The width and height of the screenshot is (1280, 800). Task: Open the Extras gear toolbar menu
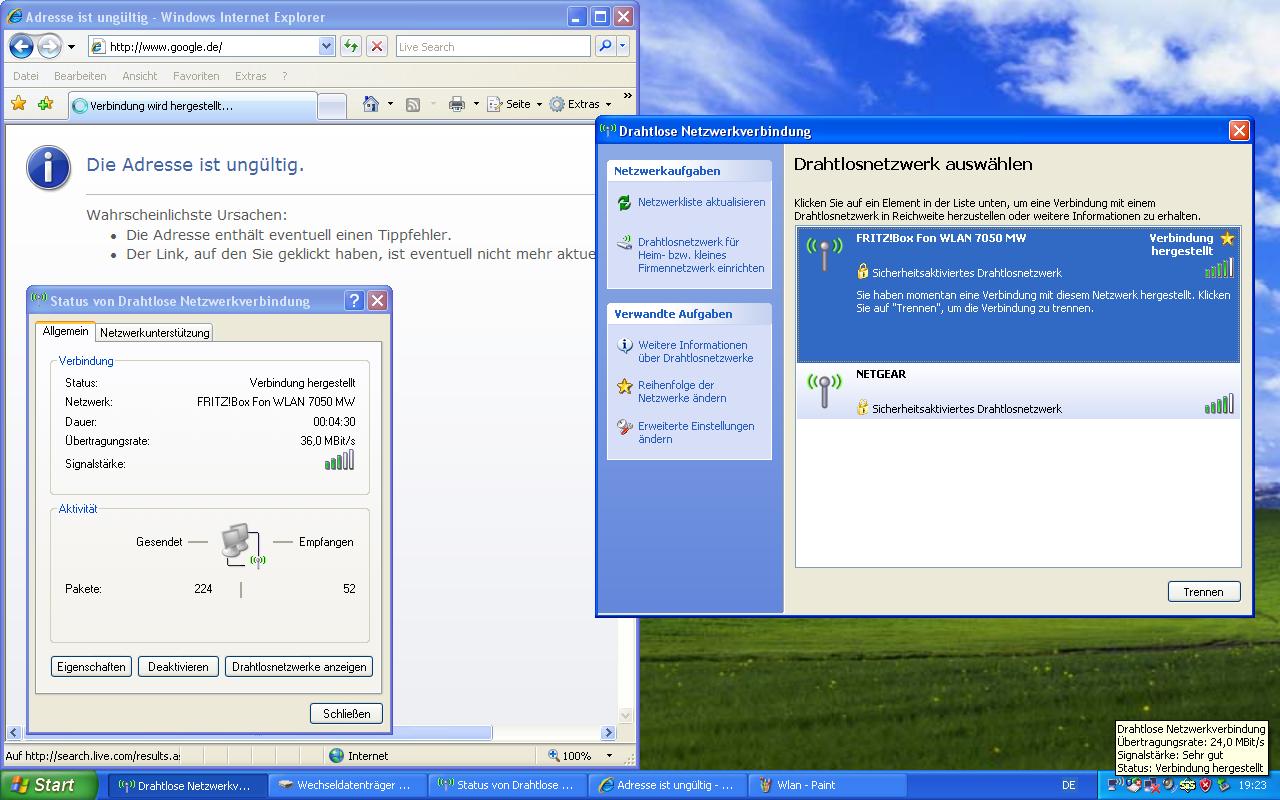coord(580,104)
